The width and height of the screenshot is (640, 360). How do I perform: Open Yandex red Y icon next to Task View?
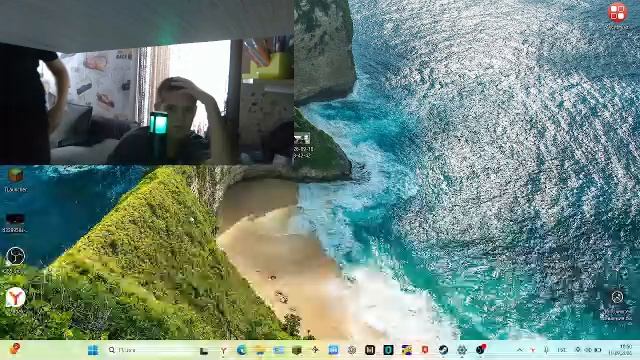point(223,350)
